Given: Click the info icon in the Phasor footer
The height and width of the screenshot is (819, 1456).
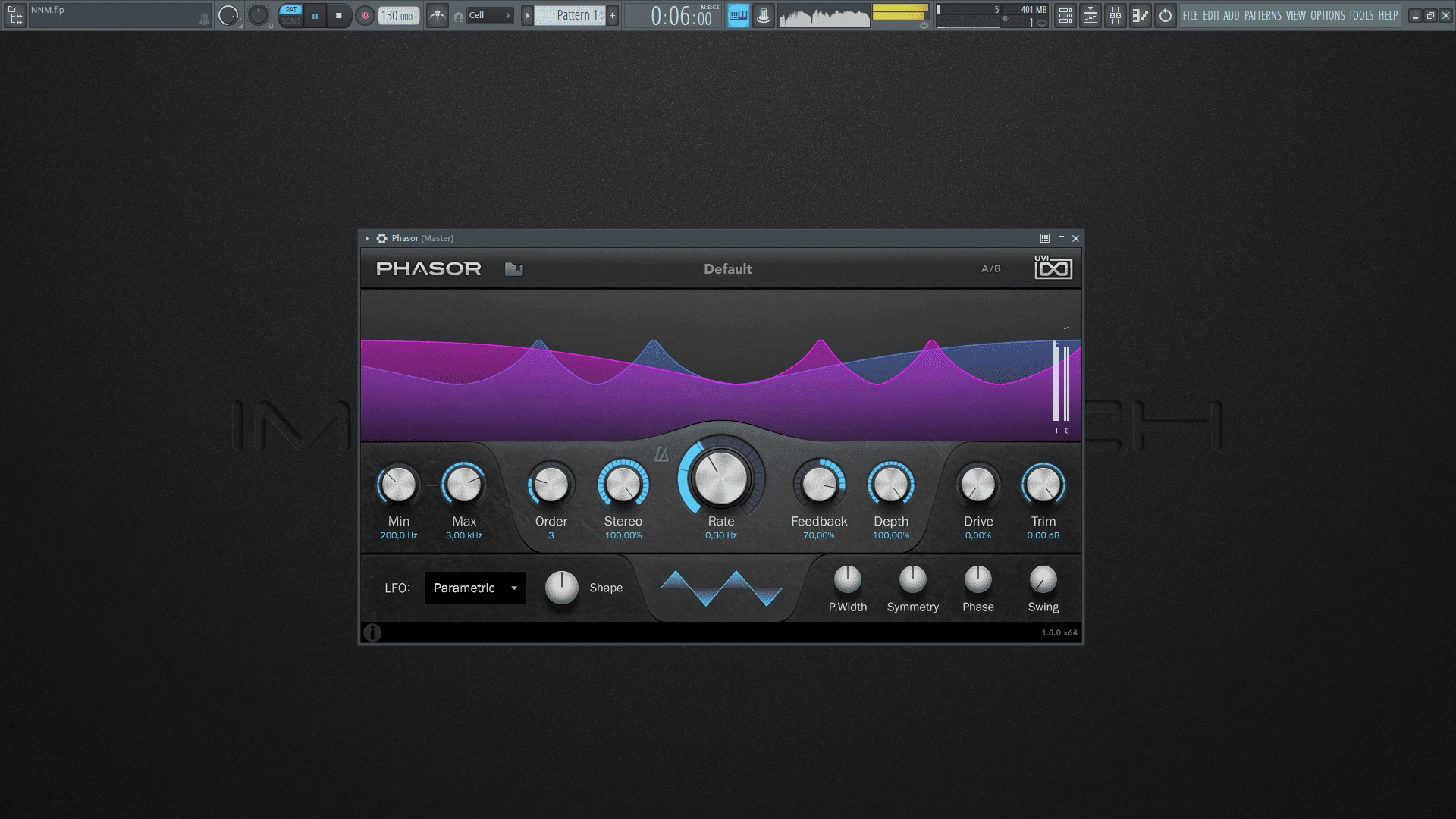Looking at the screenshot, I should (x=372, y=632).
